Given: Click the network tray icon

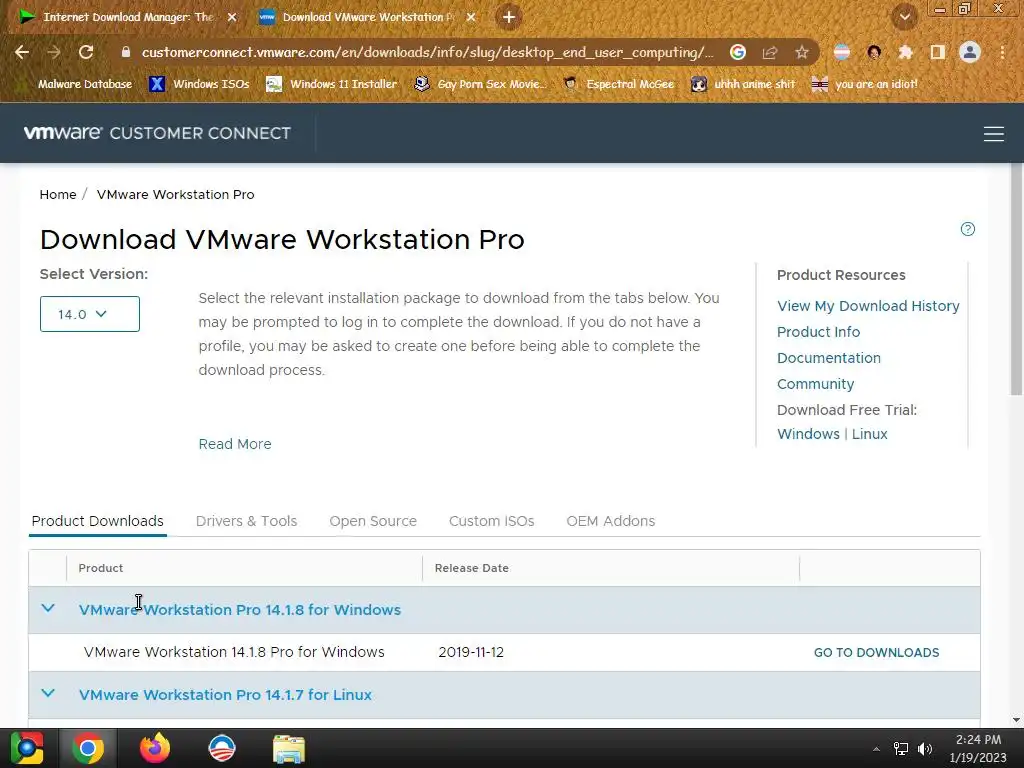Looking at the screenshot, I should pyautogui.click(x=901, y=749).
